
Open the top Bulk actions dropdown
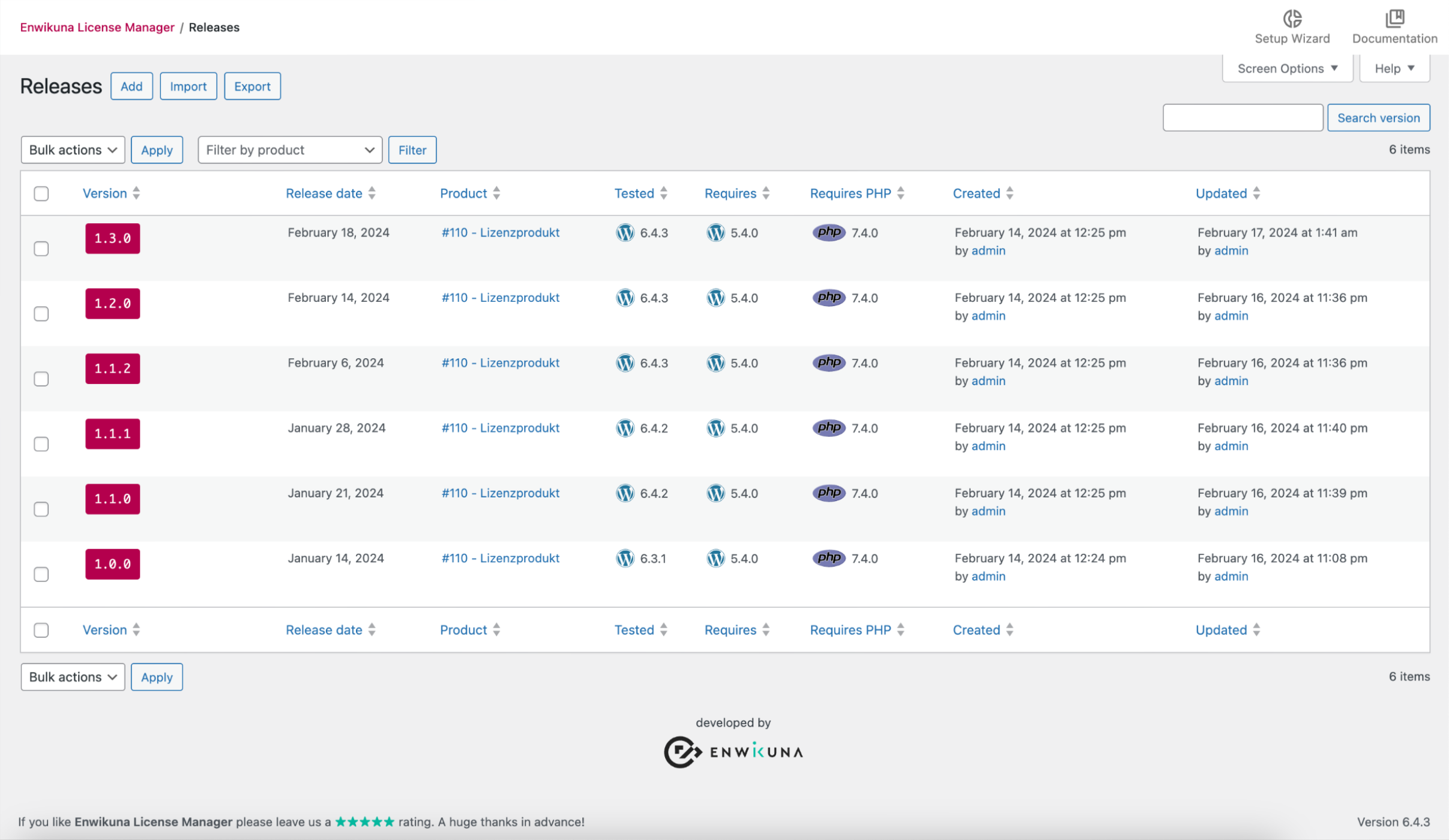pos(73,150)
